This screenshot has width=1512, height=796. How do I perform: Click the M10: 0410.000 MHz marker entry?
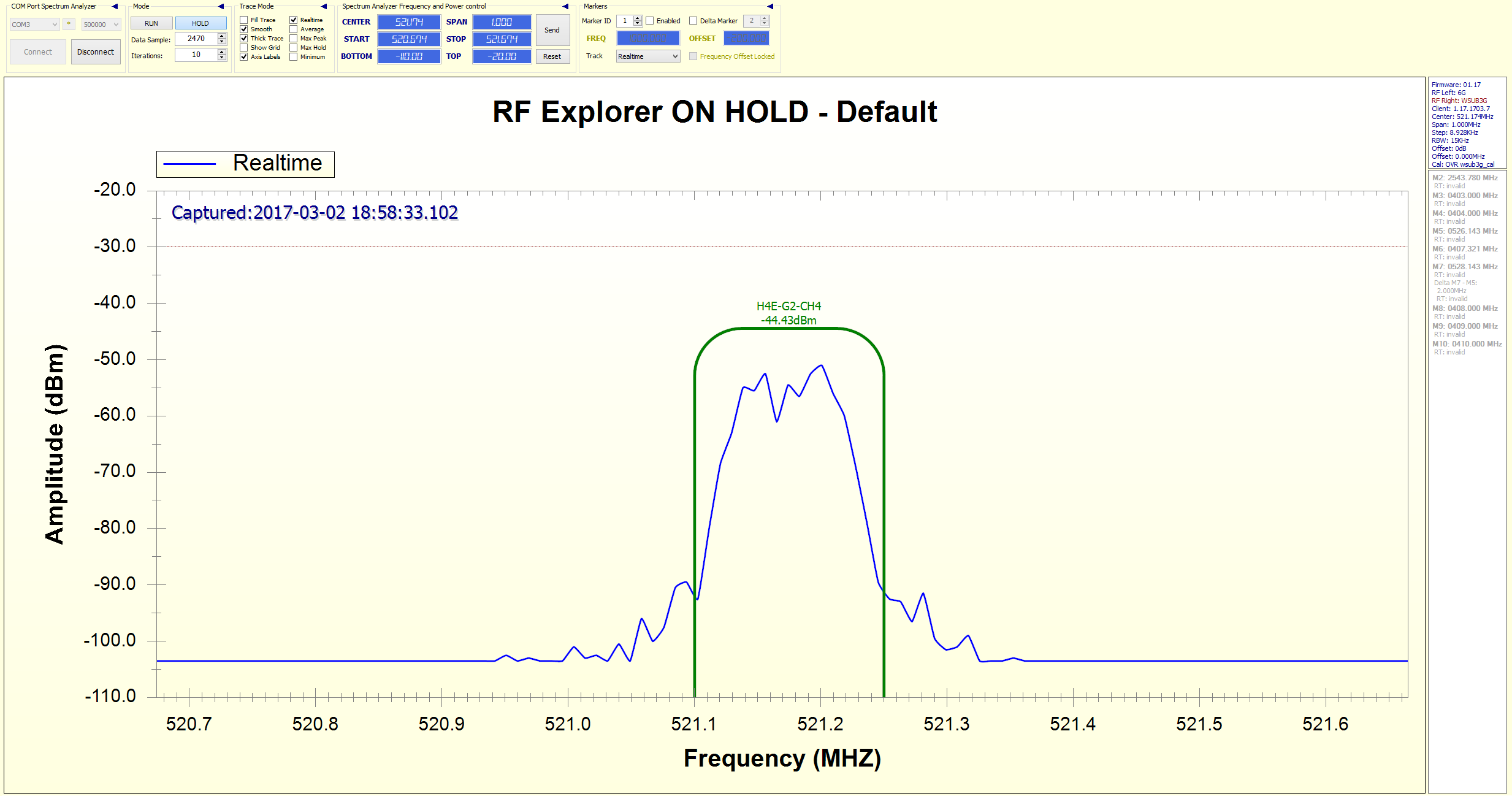1467,344
